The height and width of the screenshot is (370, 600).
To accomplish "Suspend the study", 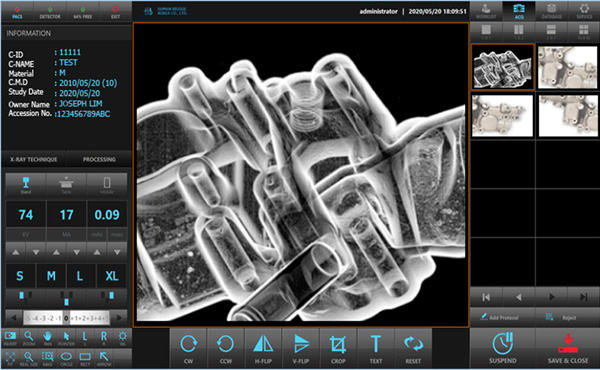I will 502,349.
